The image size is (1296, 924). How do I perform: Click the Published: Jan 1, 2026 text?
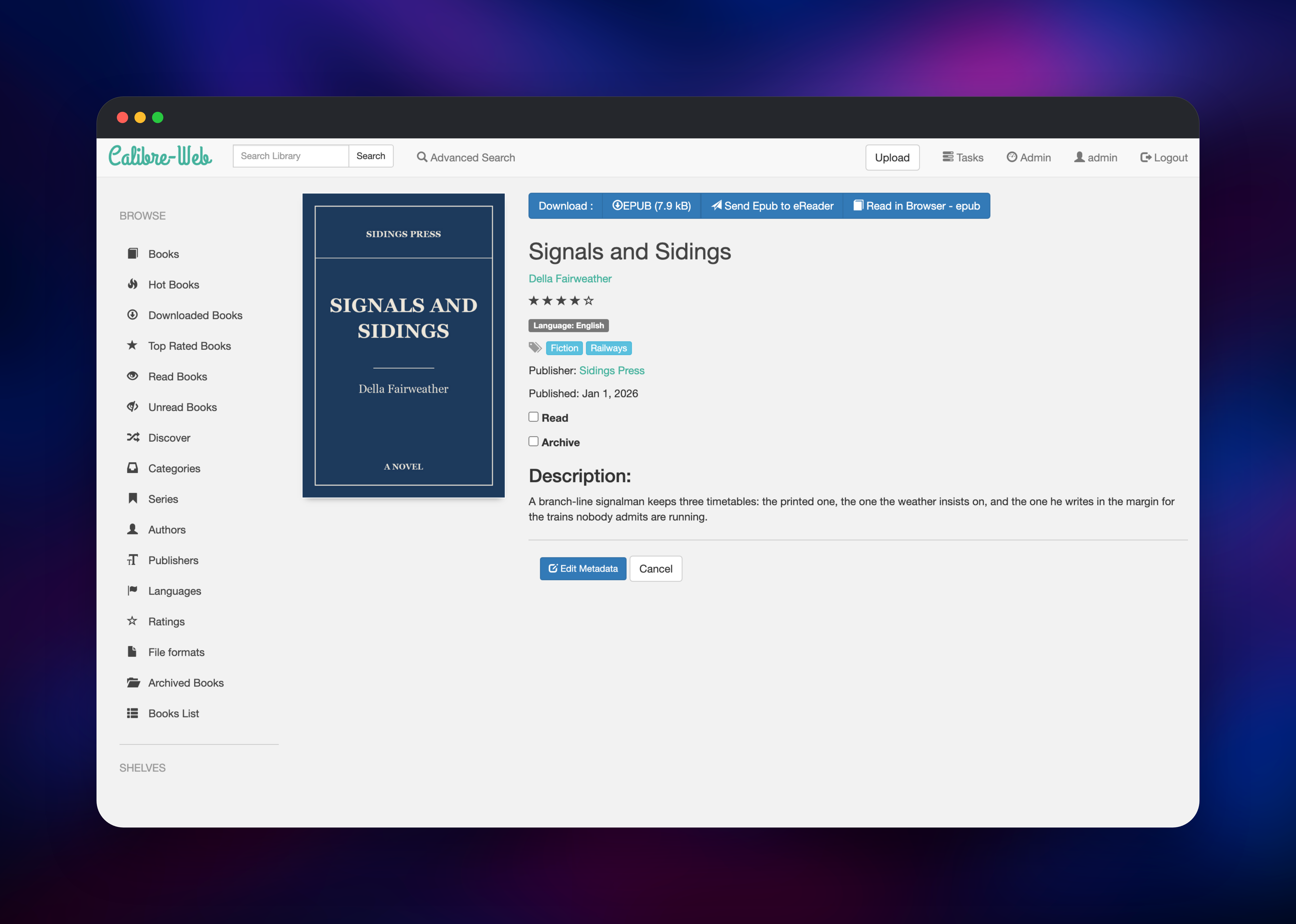pyautogui.click(x=583, y=394)
